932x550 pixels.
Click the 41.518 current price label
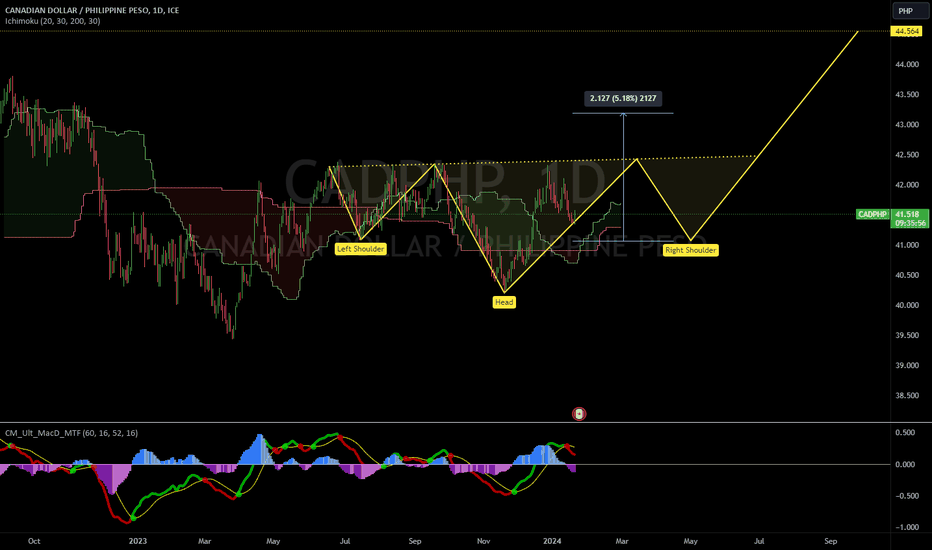pos(907,214)
